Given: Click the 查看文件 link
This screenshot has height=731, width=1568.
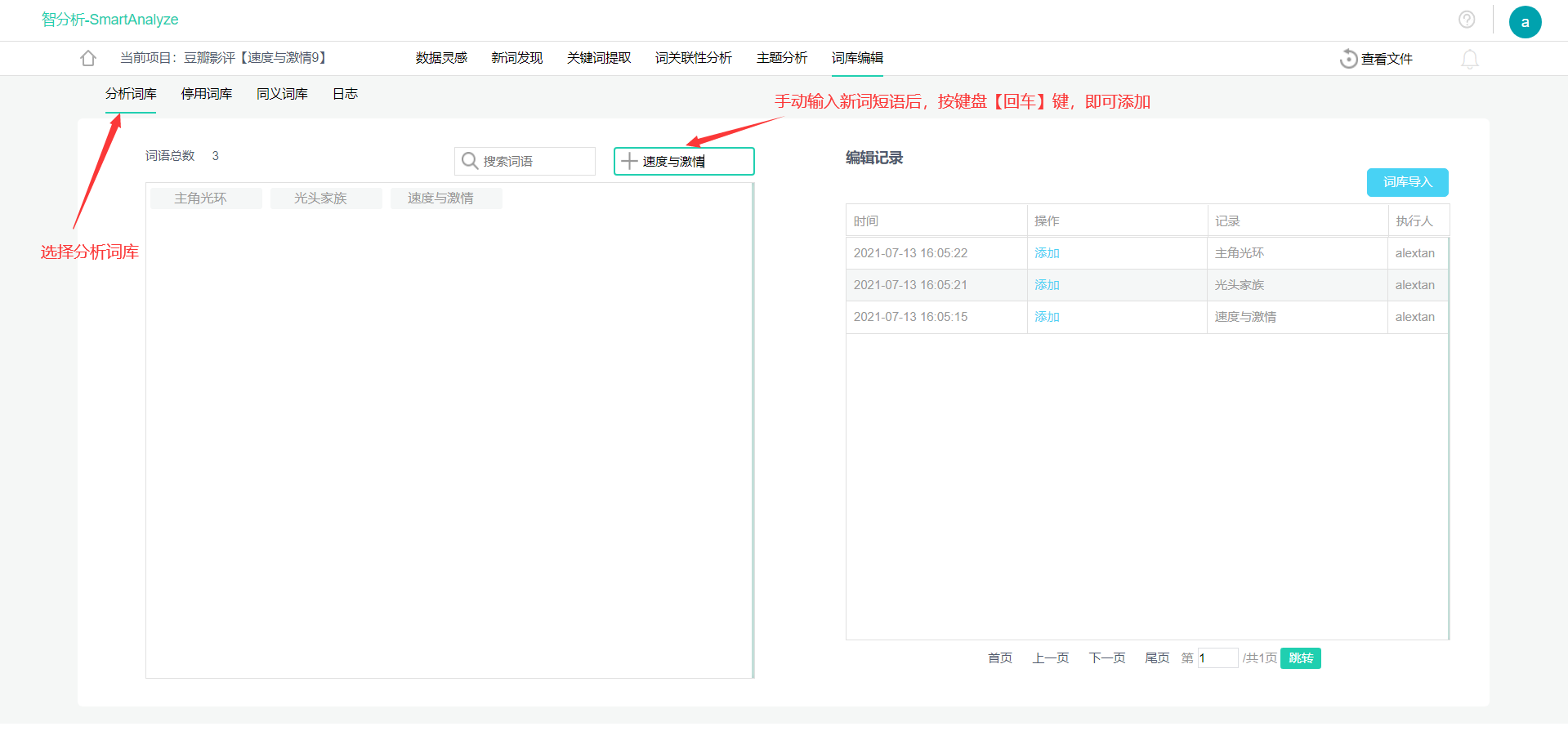Looking at the screenshot, I should (x=1387, y=59).
